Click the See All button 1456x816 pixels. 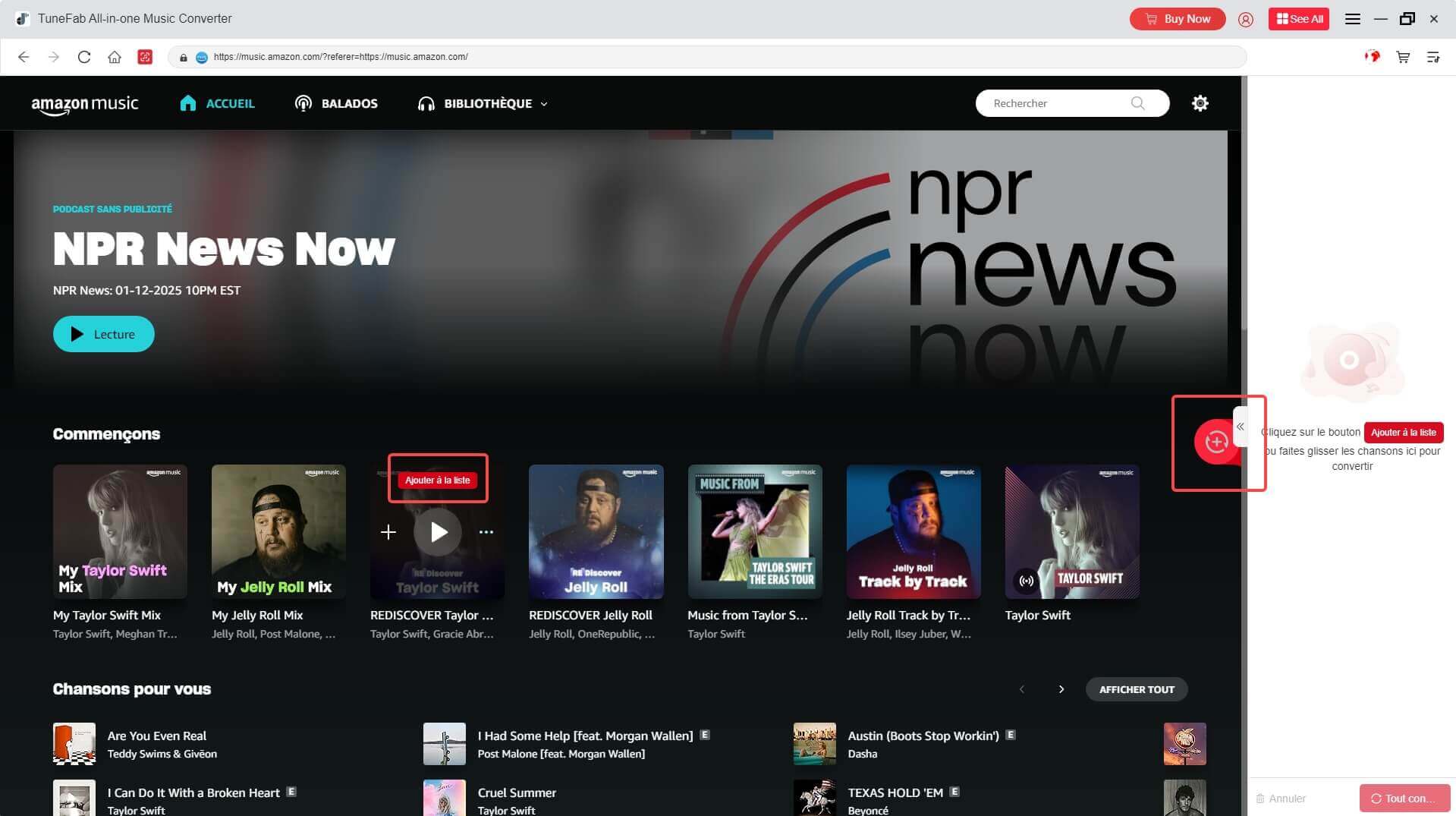tap(1299, 19)
